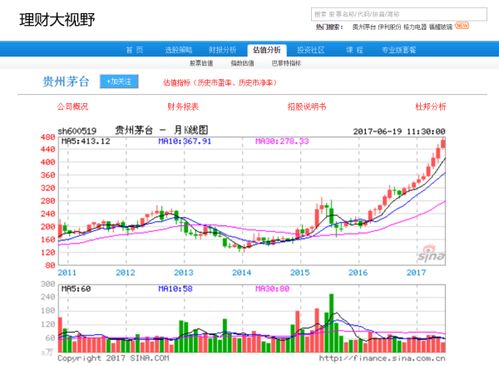Viewport: 499px width, 365px height.
Task: Click the 2014 label on price axis
Action: [242, 273]
